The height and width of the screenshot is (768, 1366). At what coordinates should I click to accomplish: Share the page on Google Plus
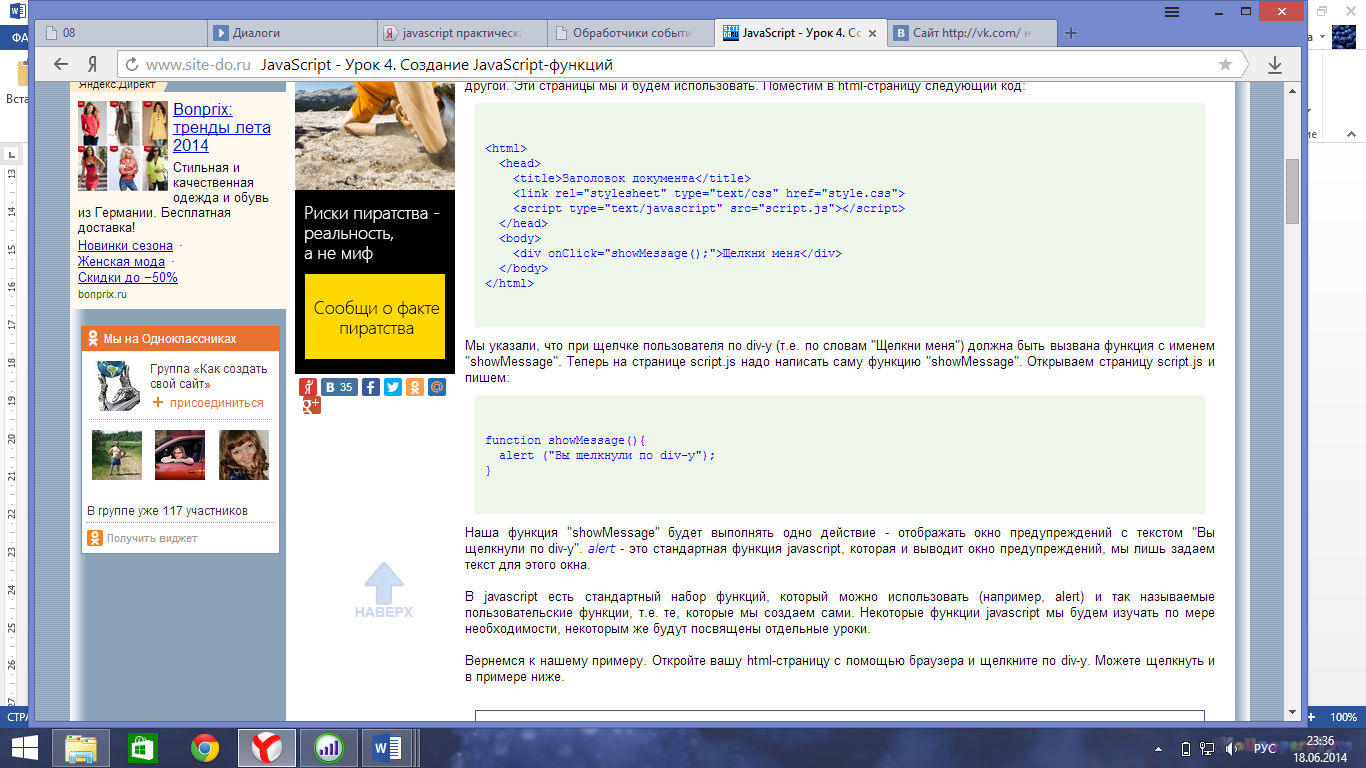pyautogui.click(x=311, y=405)
